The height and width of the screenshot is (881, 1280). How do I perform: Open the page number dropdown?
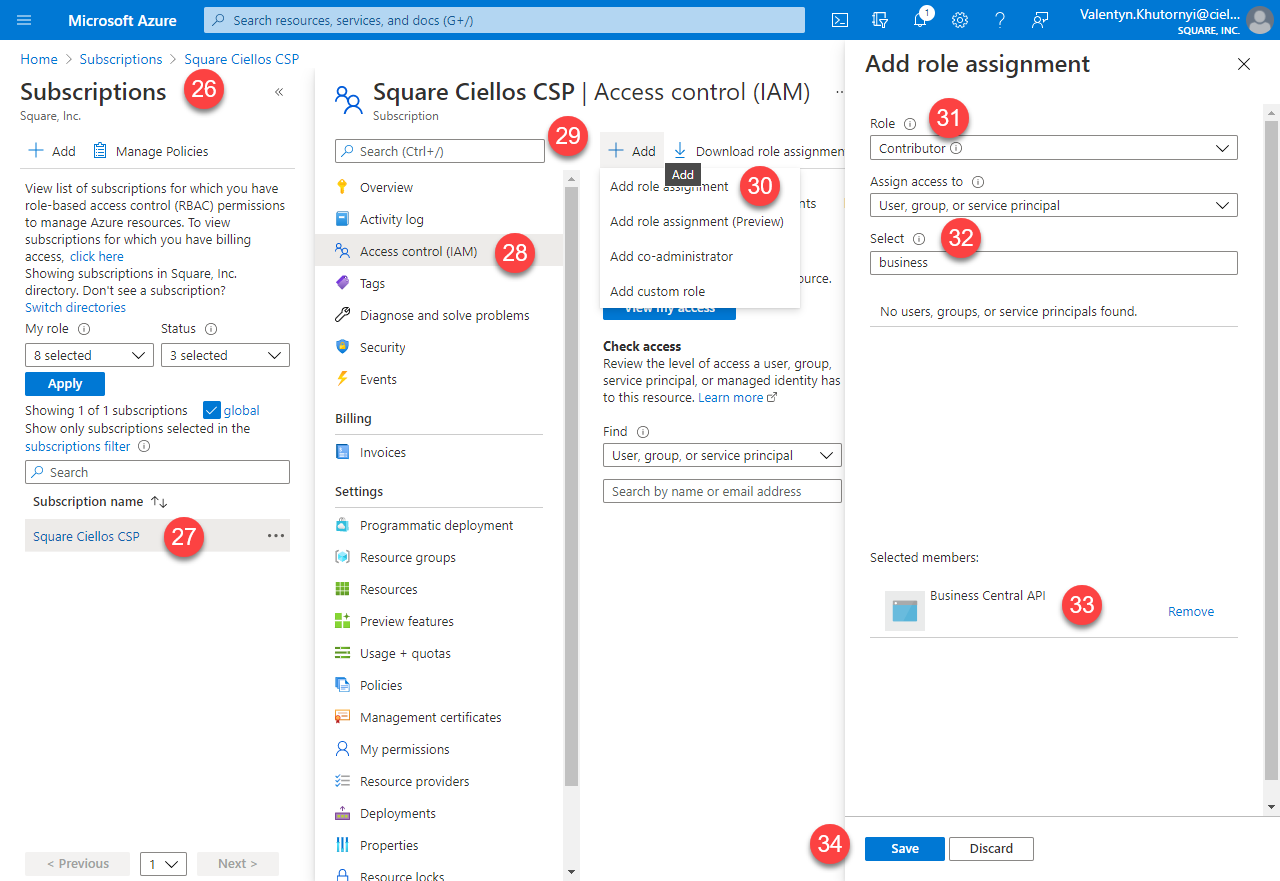pyautogui.click(x=163, y=864)
